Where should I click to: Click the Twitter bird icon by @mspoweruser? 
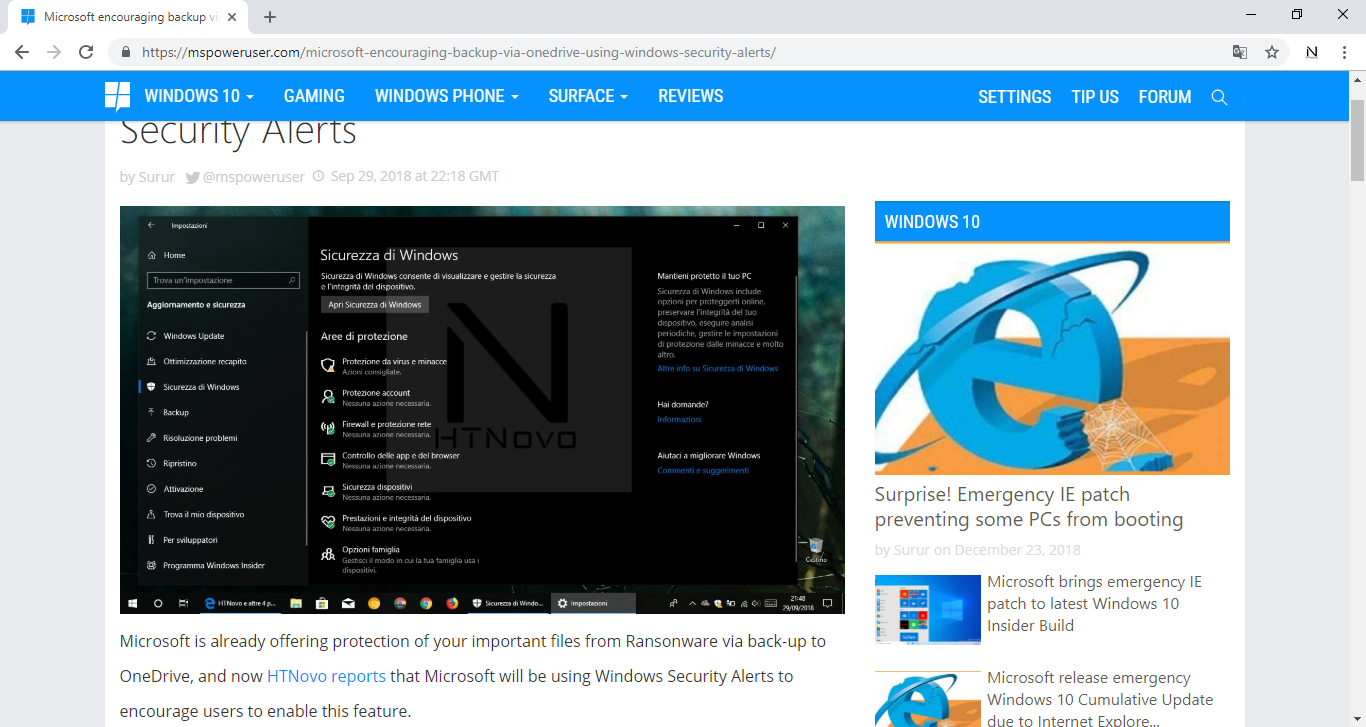pos(193,177)
